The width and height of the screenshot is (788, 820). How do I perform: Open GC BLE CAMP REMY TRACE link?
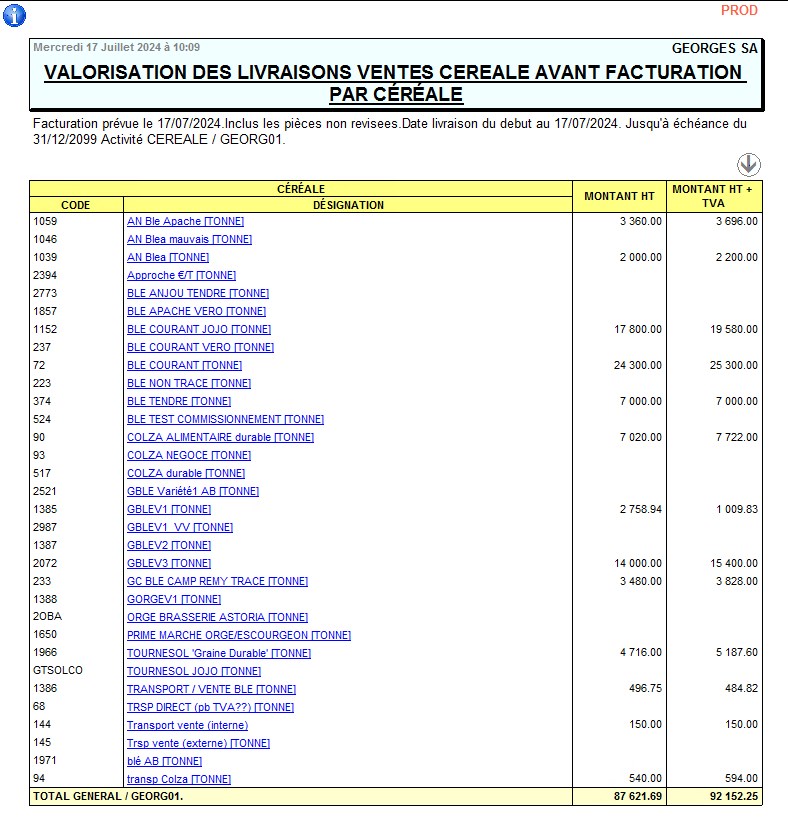point(217,581)
